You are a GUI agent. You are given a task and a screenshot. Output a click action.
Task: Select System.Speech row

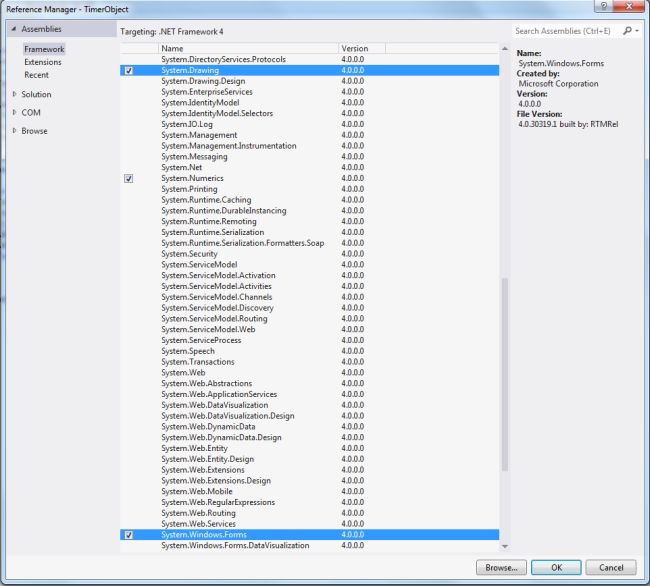click(x=310, y=351)
